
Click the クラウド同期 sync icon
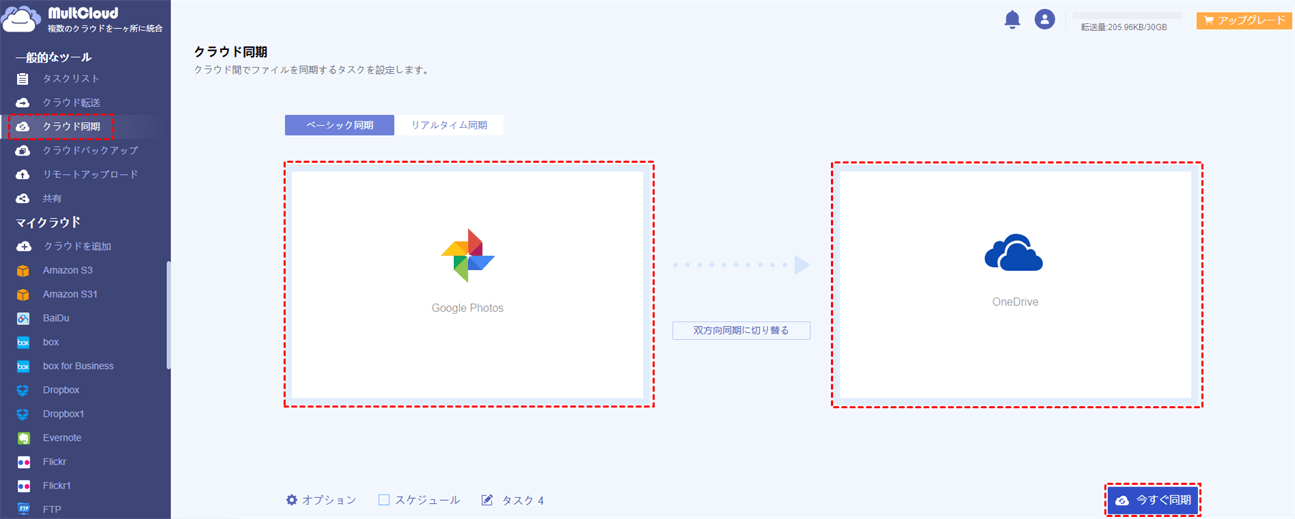(23, 127)
